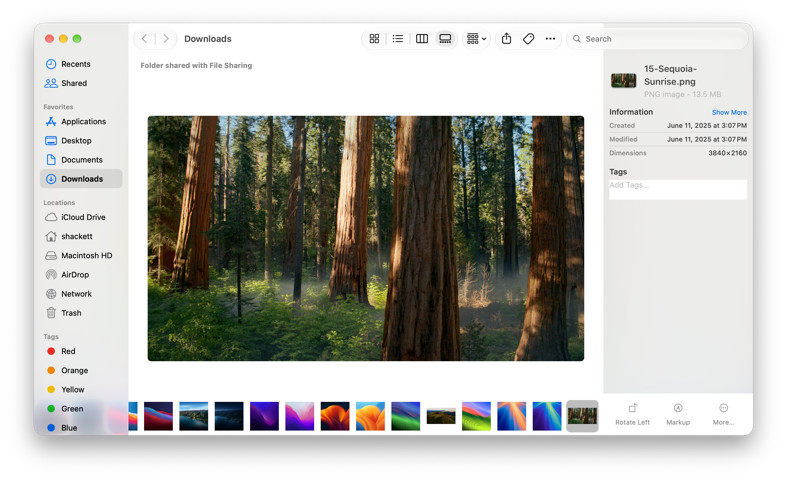Open Trash in the sidebar
Image resolution: width=787 pixels, height=480 pixels.
click(x=81, y=313)
